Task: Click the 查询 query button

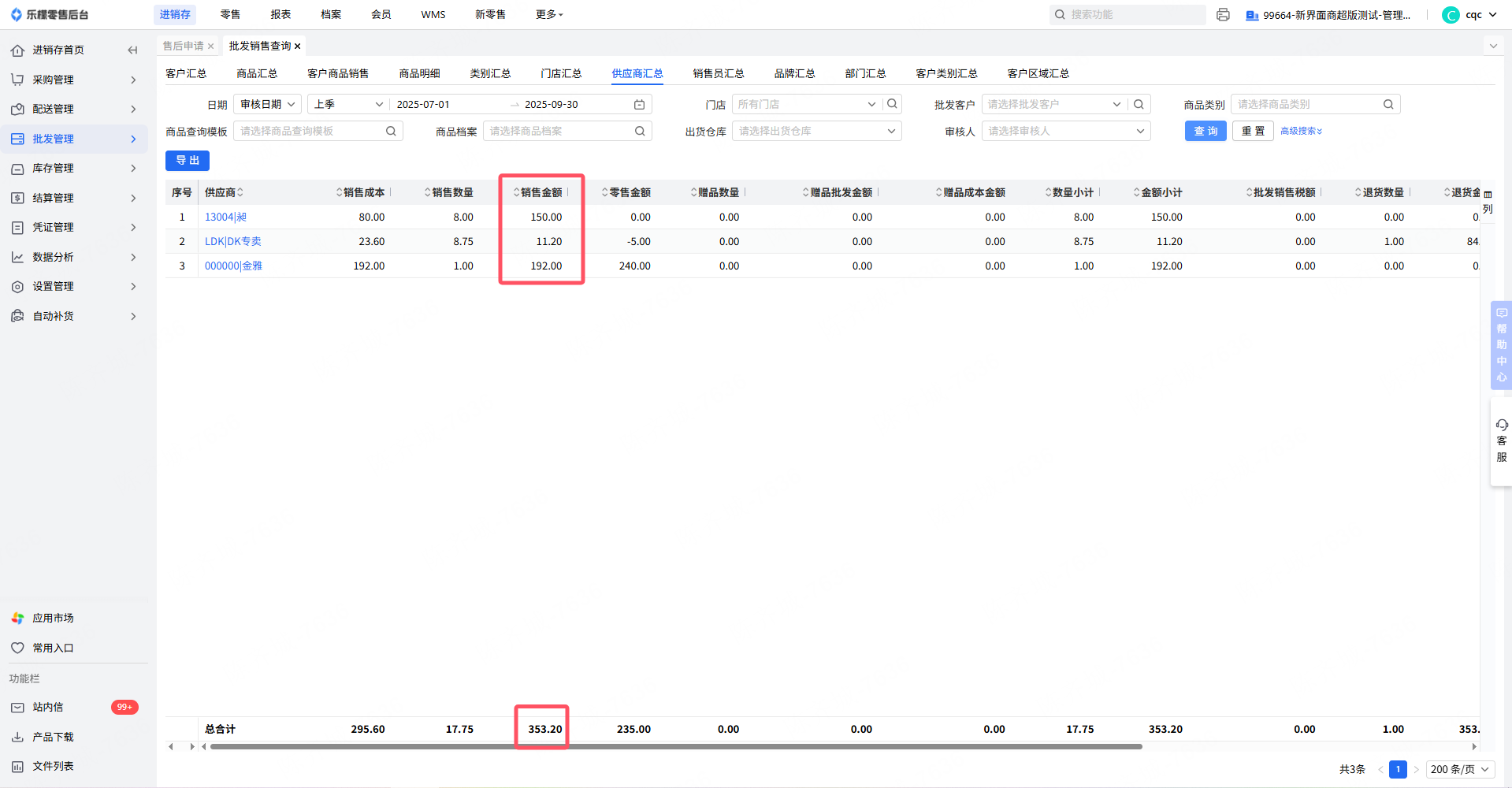Action: [x=1206, y=131]
